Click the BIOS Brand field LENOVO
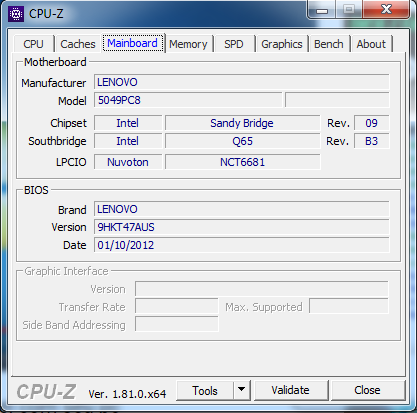The image size is (417, 413). point(242,209)
